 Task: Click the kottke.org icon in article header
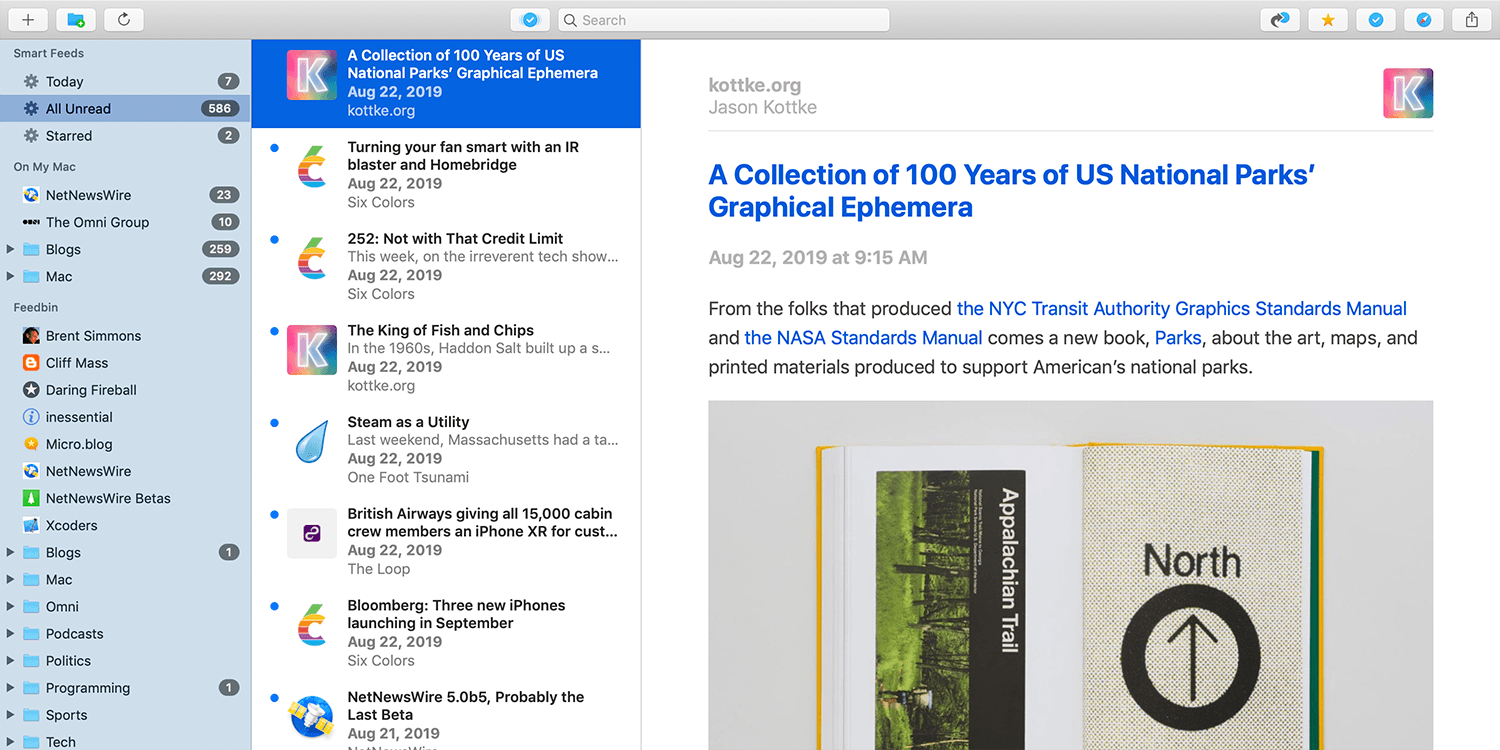click(x=1407, y=93)
